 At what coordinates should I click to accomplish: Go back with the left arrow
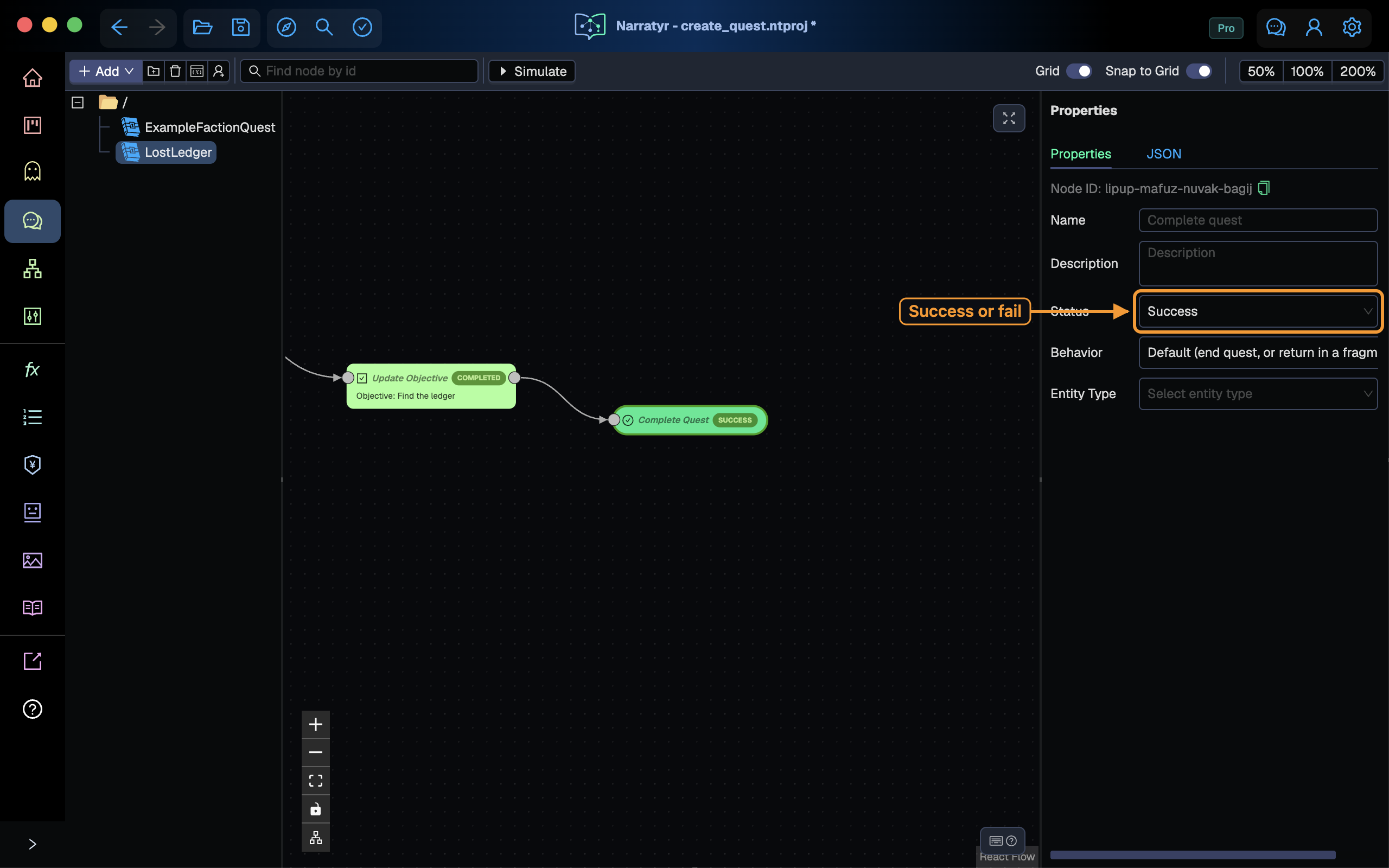pos(119,27)
